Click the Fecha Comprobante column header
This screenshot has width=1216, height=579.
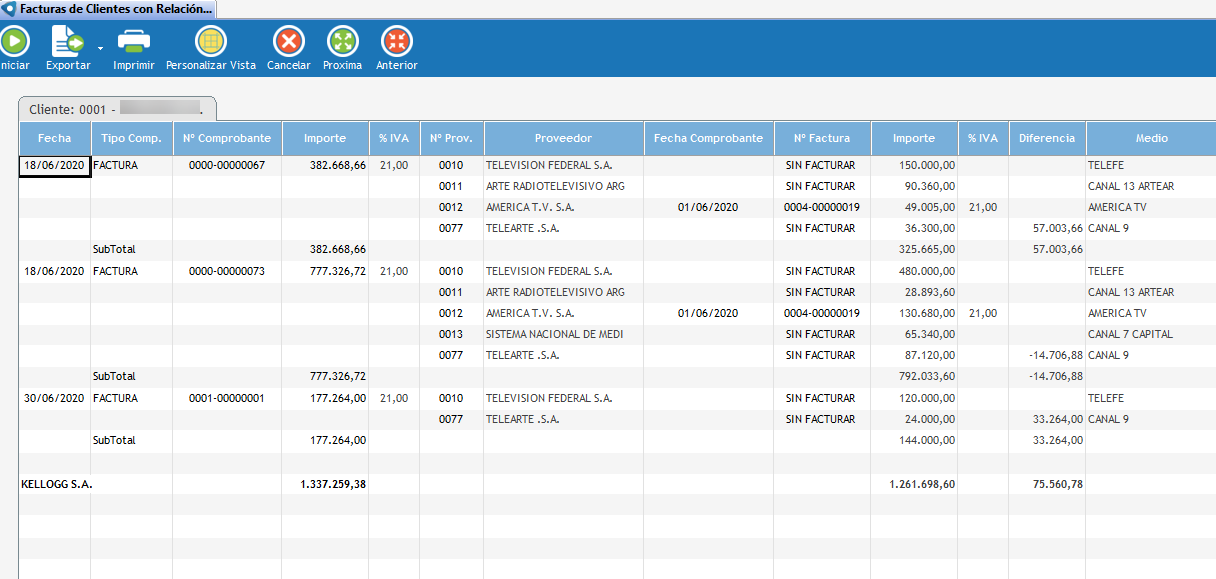708,139
